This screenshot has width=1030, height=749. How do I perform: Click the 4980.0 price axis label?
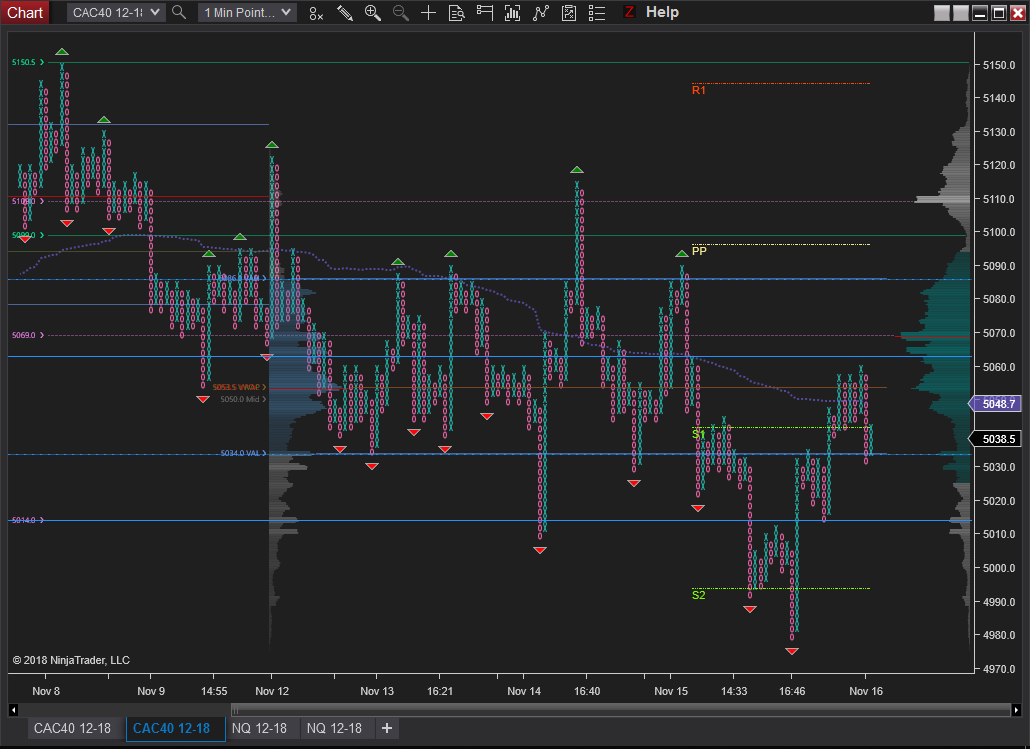click(x=999, y=635)
